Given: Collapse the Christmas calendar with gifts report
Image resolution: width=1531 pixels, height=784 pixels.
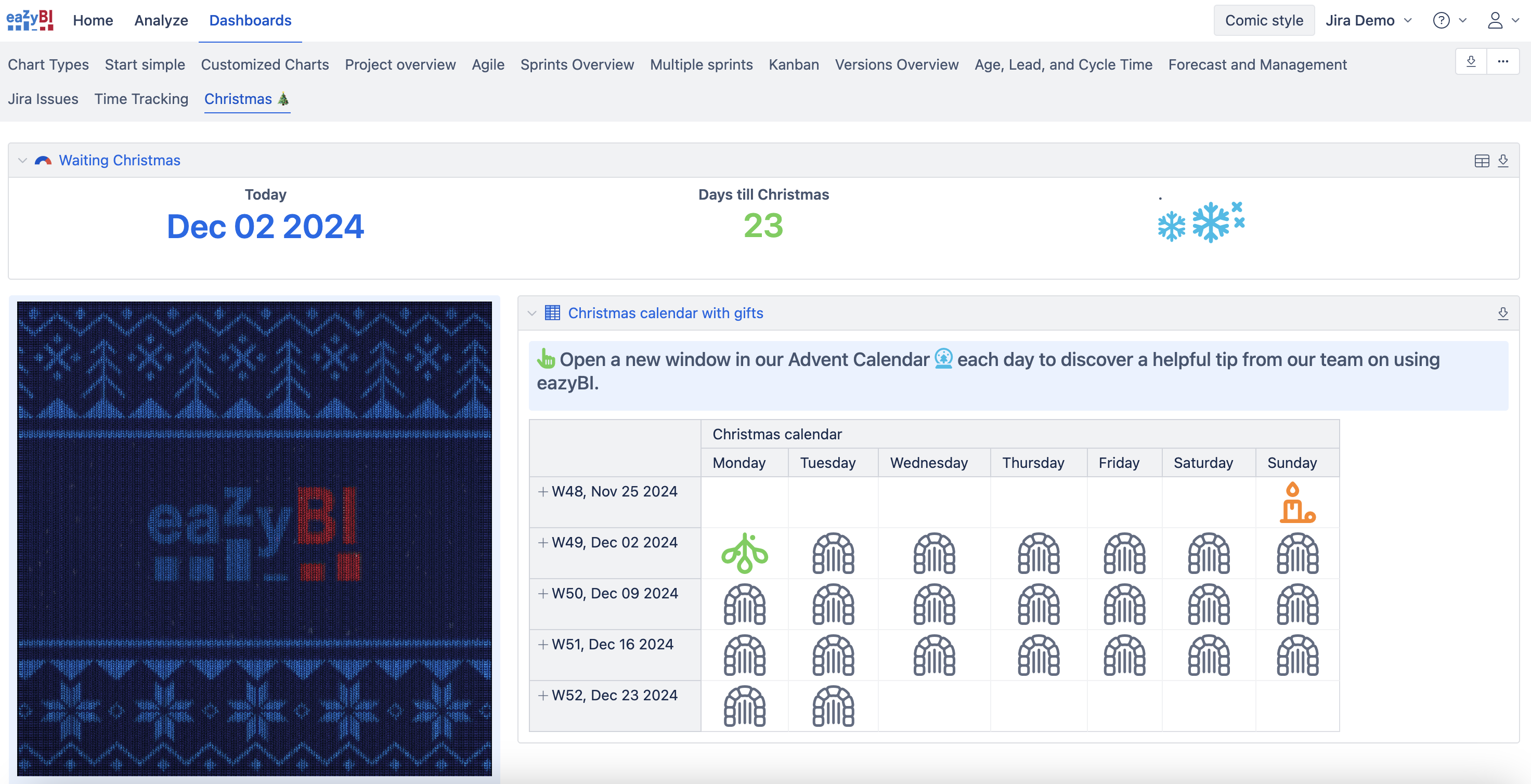Looking at the screenshot, I should (x=532, y=313).
